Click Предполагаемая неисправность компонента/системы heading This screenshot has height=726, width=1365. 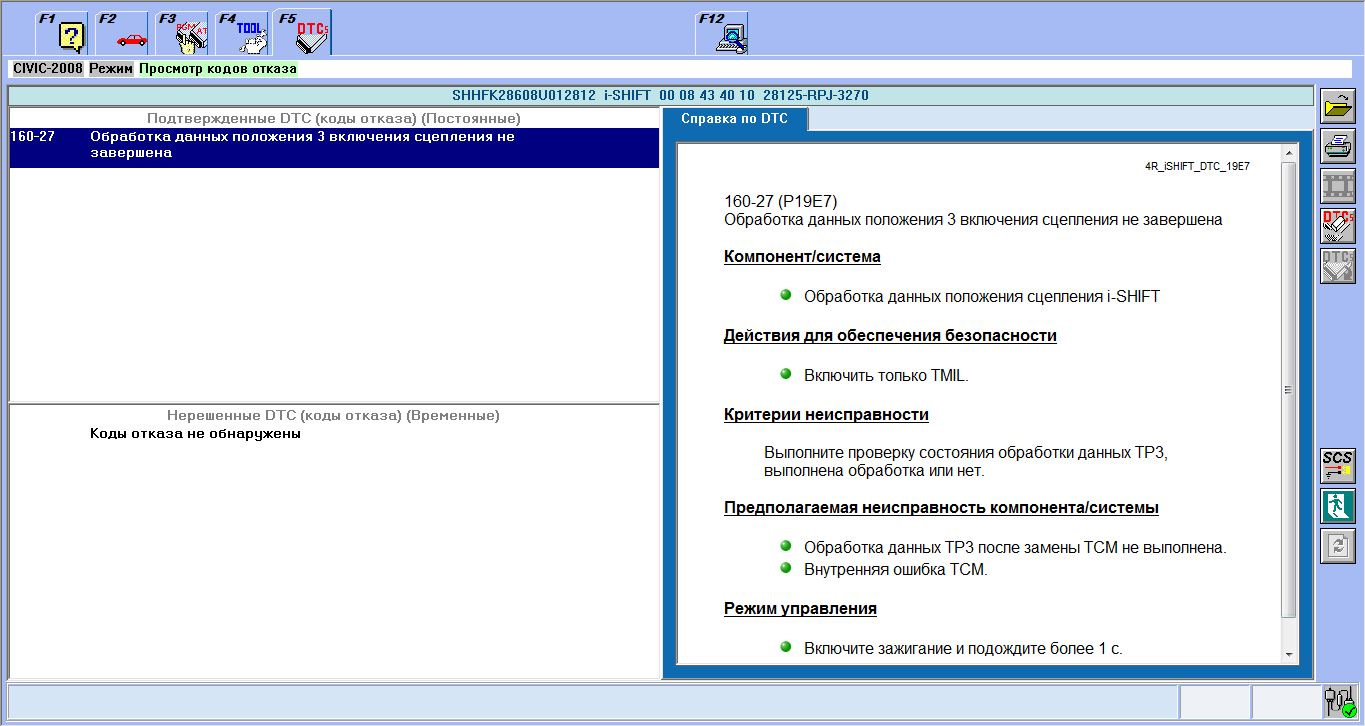tap(941, 508)
